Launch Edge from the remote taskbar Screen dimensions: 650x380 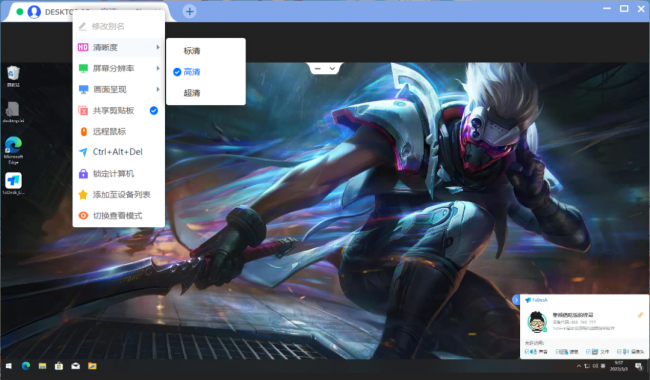click(x=26, y=366)
